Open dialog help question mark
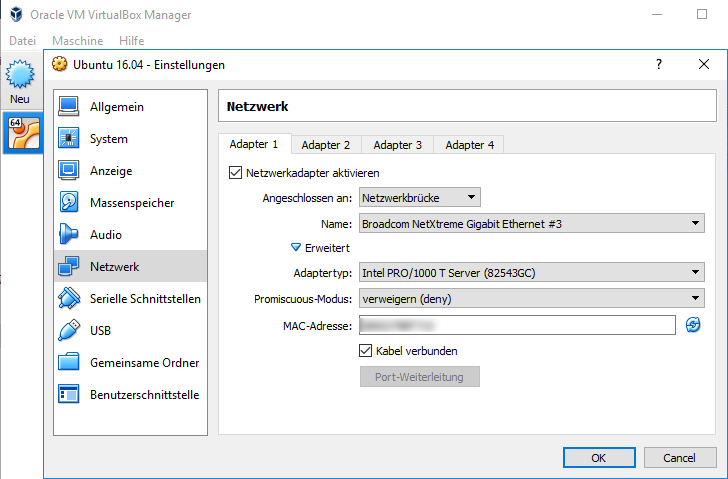728x479 pixels. coord(659,64)
